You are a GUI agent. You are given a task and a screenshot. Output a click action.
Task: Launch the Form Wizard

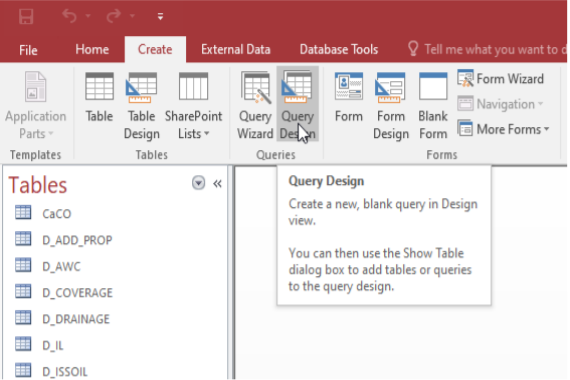point(501,79)
